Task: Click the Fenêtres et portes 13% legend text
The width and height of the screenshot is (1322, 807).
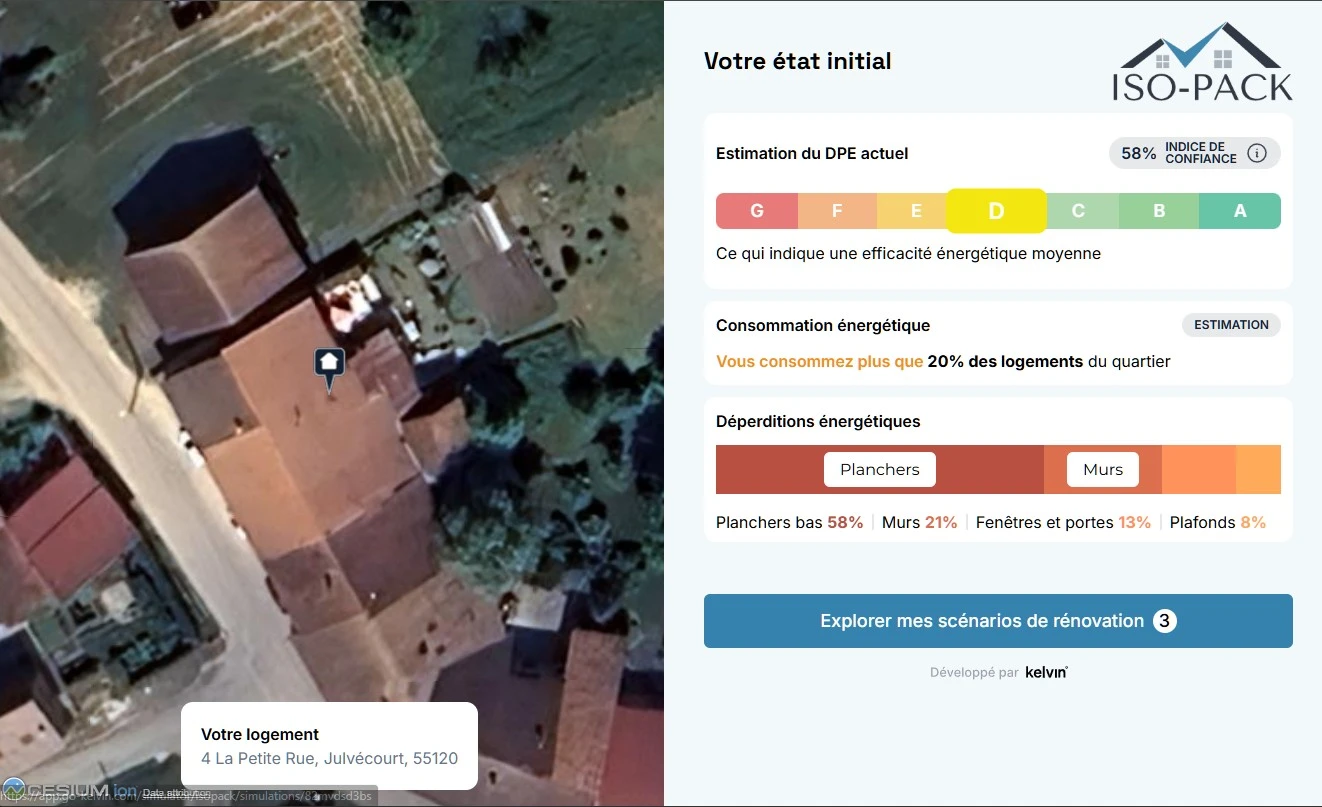Action: click(1063, 522)
